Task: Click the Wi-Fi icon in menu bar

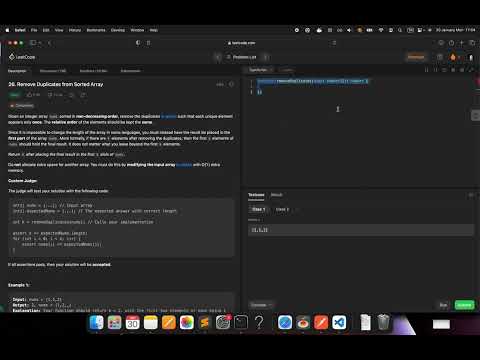Action: pyautogui.click(x=381, y=30)
